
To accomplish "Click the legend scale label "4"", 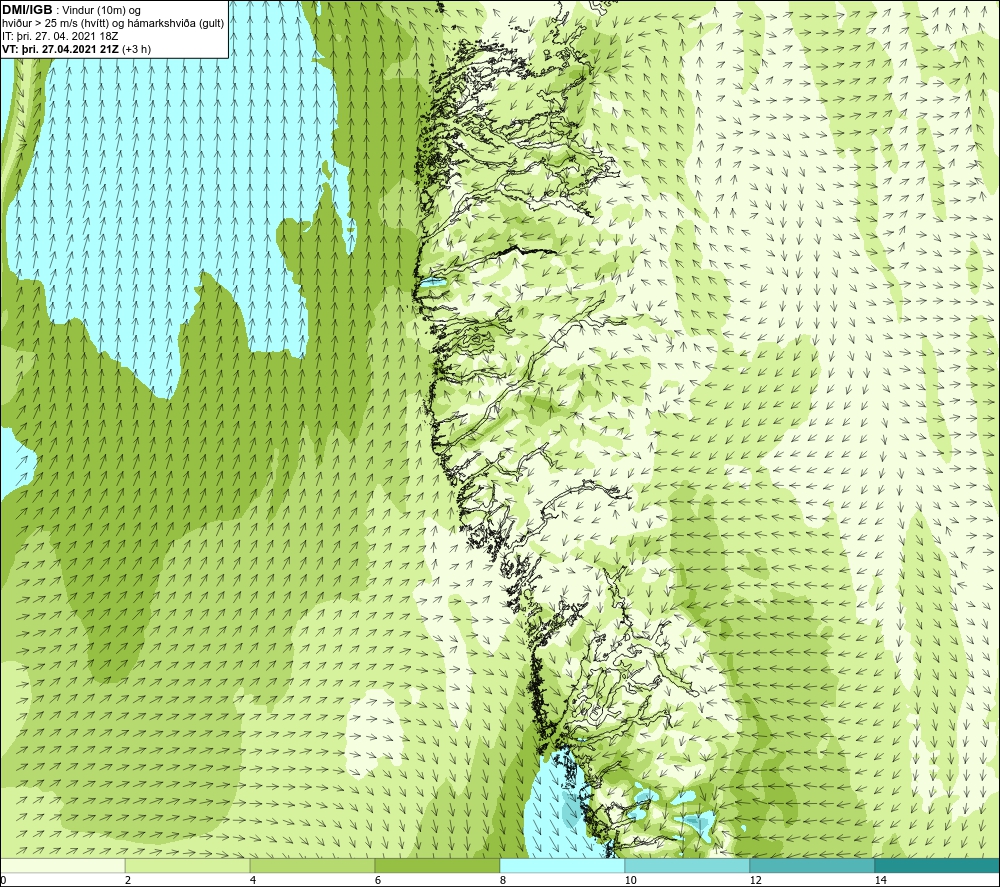I will pos(253,880).
